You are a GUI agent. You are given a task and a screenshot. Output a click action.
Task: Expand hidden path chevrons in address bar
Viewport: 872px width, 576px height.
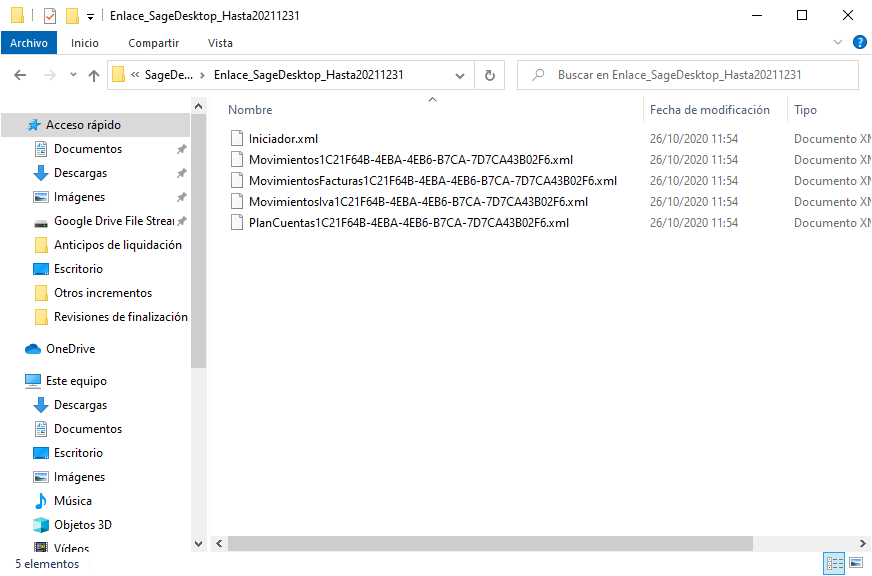pos(135,75)
